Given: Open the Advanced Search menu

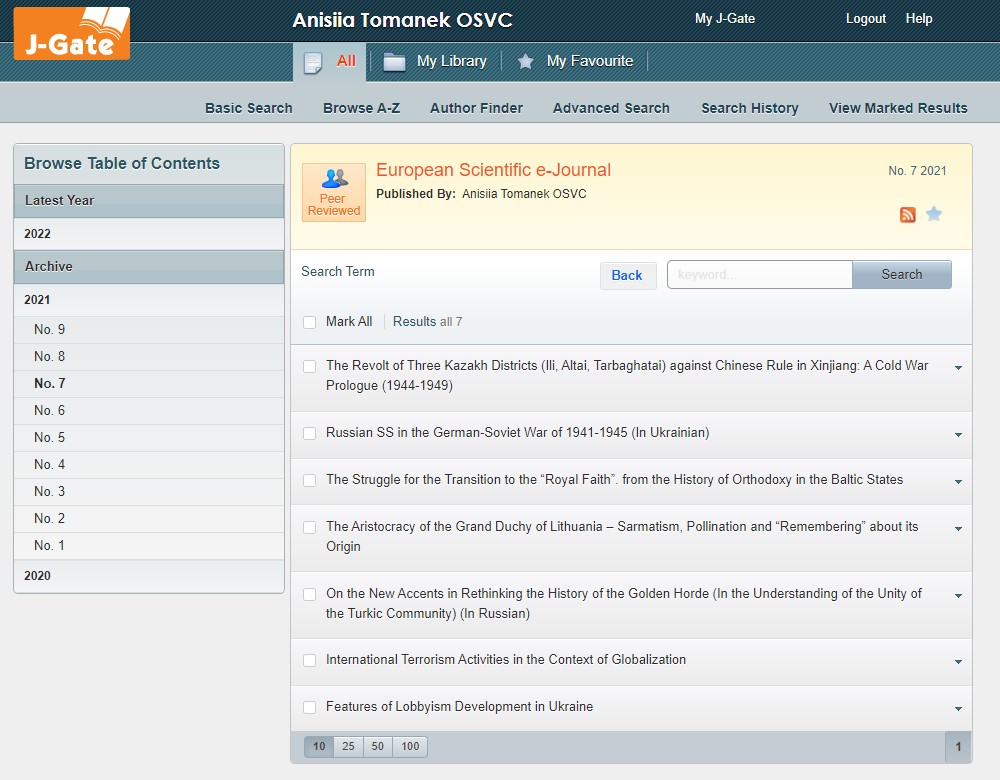Looking at the screenshot, I should click(611, 108).
